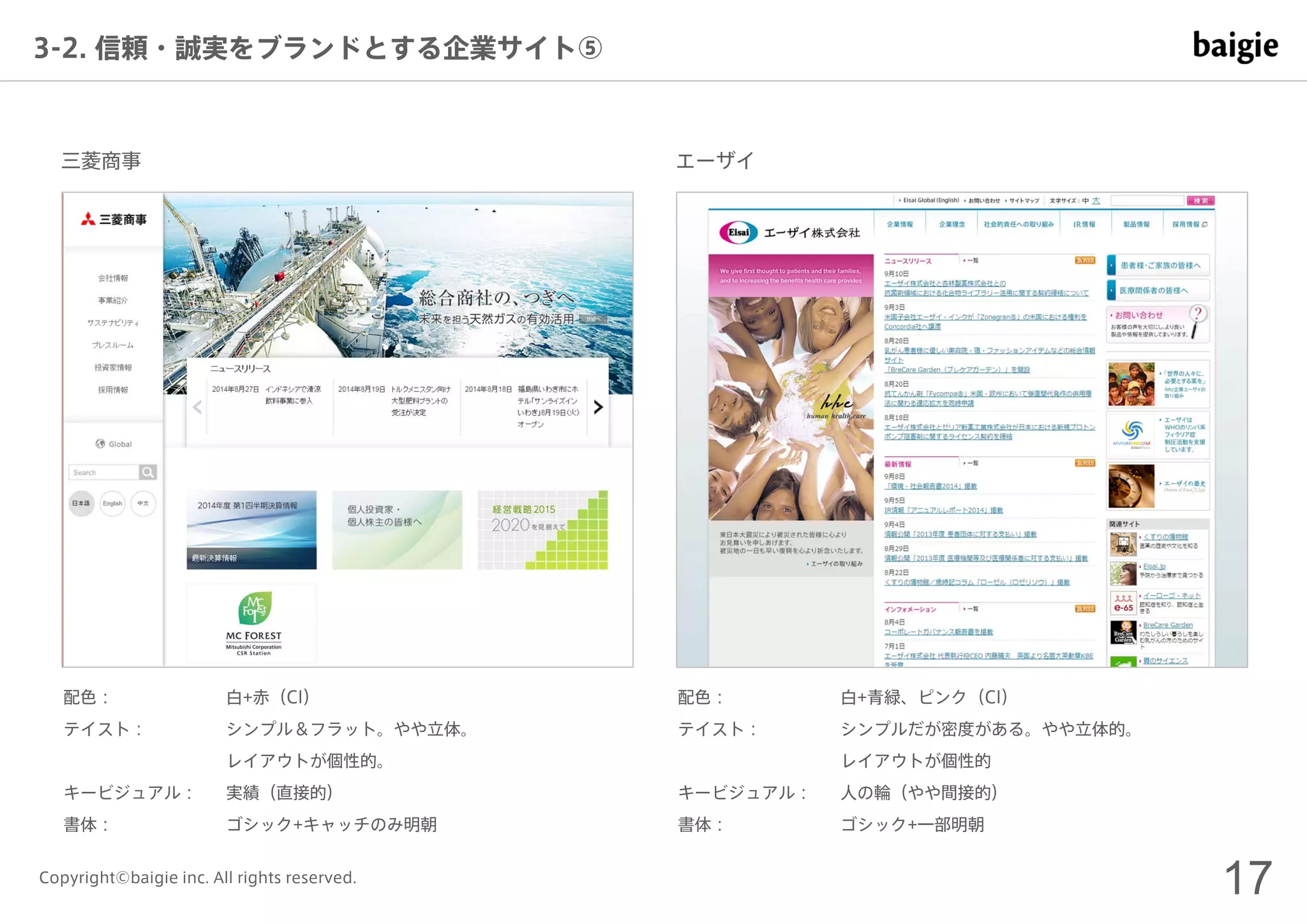Open 一覧 link next to ニュースリリース
The width and height of the screenshot is (1307, 924).
pos(971,260)
